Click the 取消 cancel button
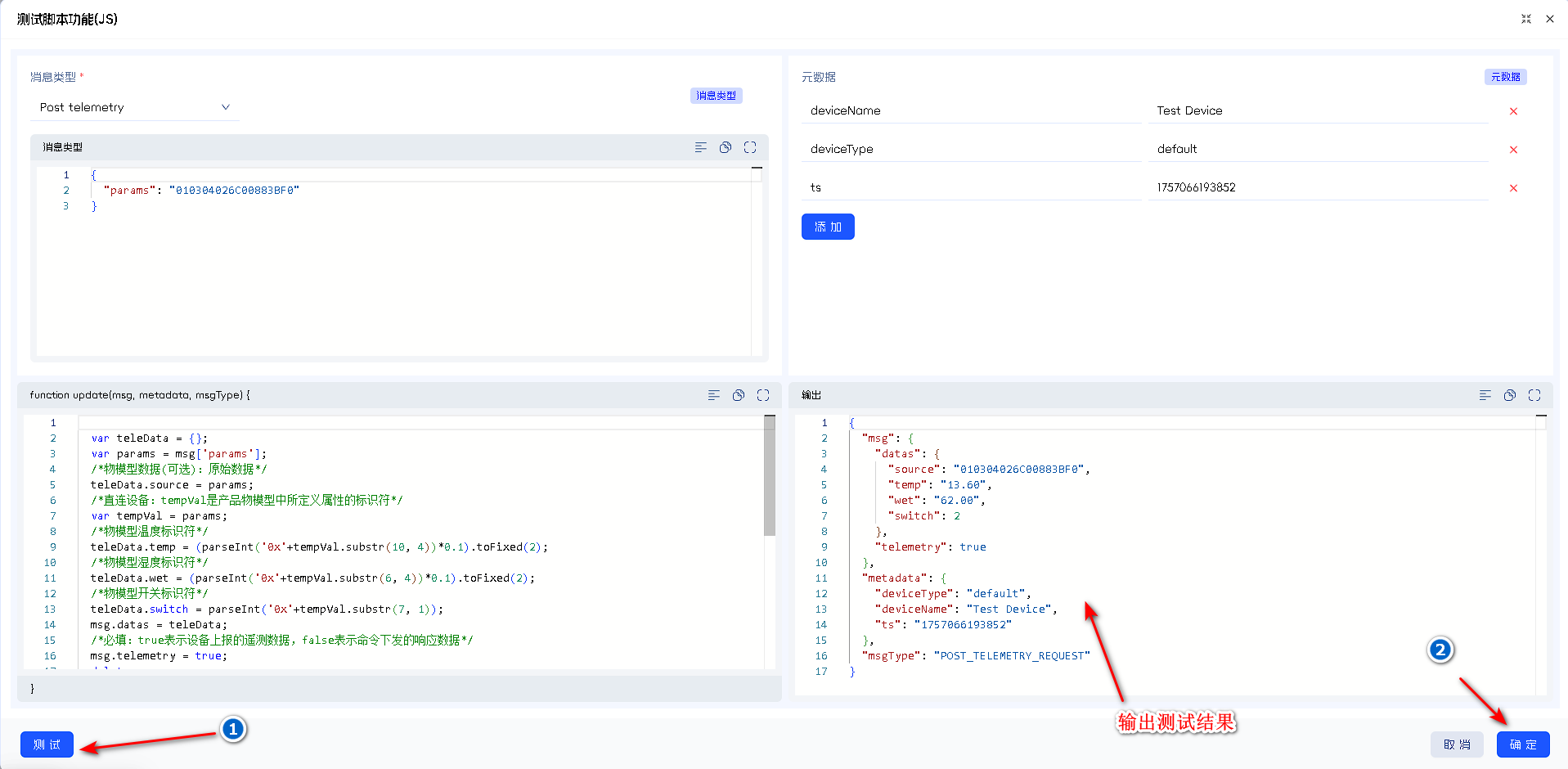The image size is (1568, 769). tap(1456, 744)
